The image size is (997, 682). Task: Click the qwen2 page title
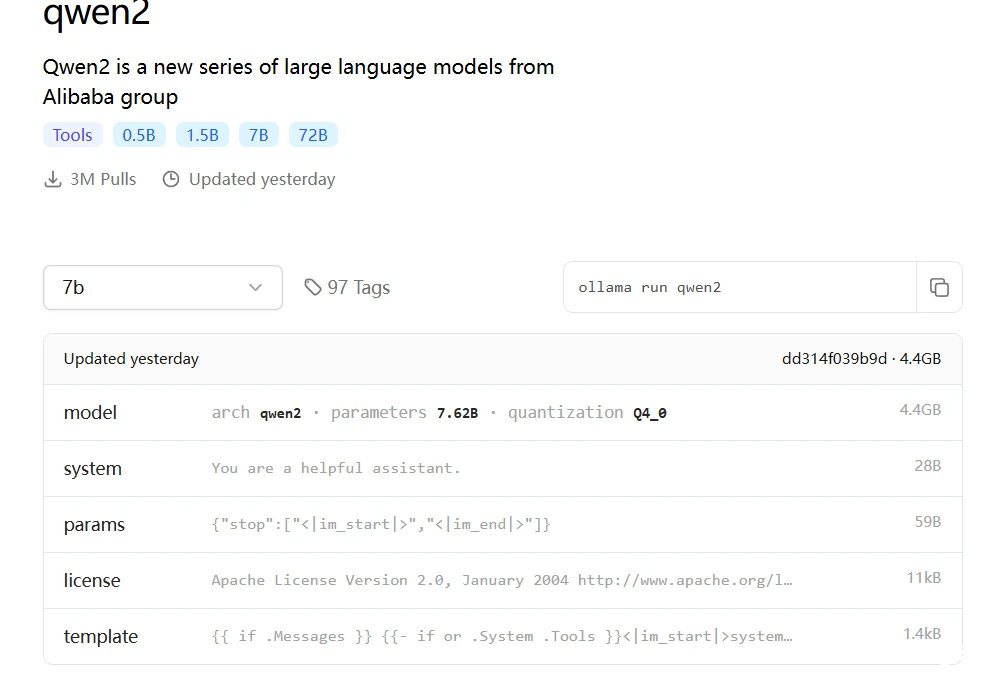click(96, 13)
